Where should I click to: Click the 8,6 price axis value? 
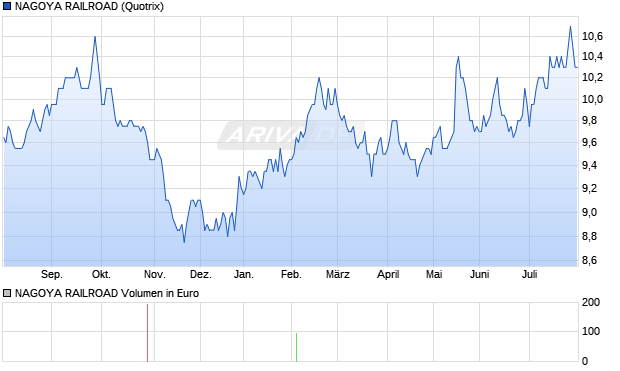(x=590, y=261)
